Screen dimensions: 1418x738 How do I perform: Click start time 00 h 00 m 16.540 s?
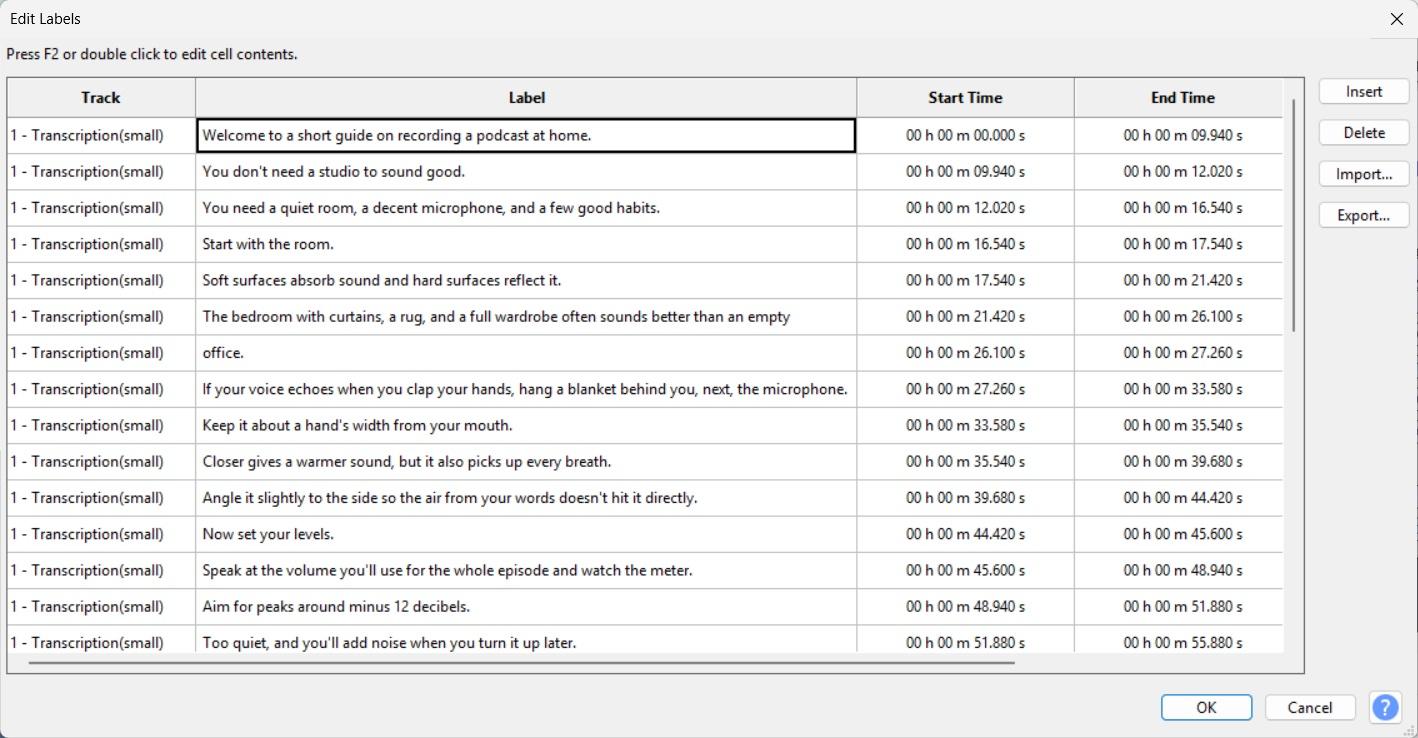click(x=965, y=244)
